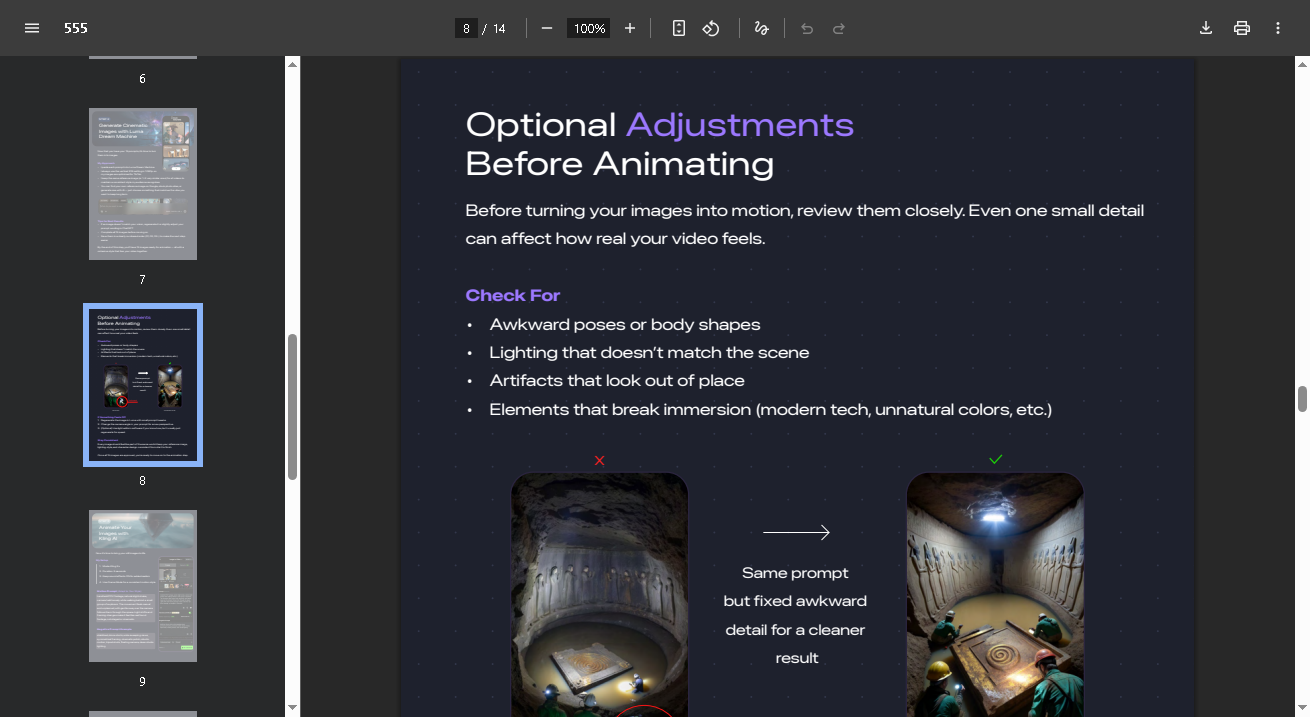Image resolution: width=1310 pixels, height=717 pixels.
Task: Click the page number input field
Action: pos(466,28)
